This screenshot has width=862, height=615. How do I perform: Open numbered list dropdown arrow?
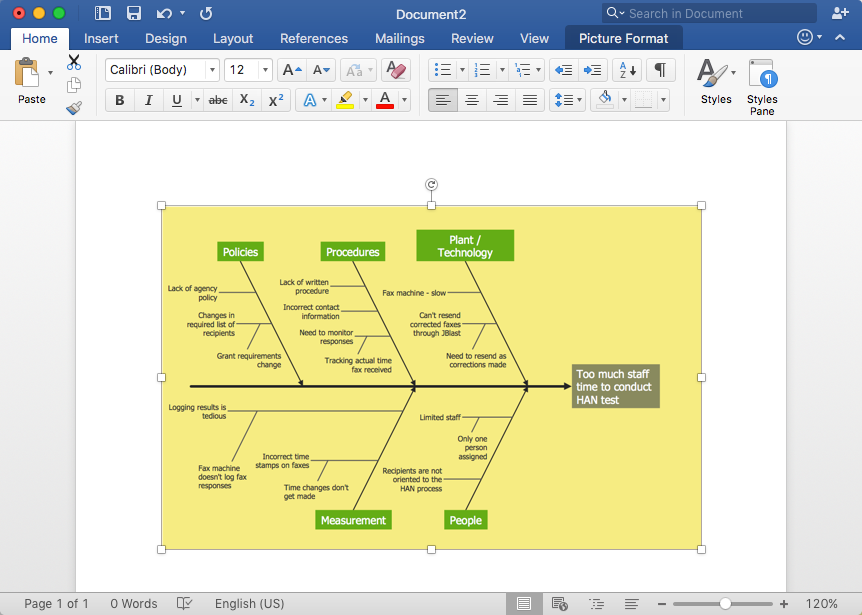pos(502,70)
